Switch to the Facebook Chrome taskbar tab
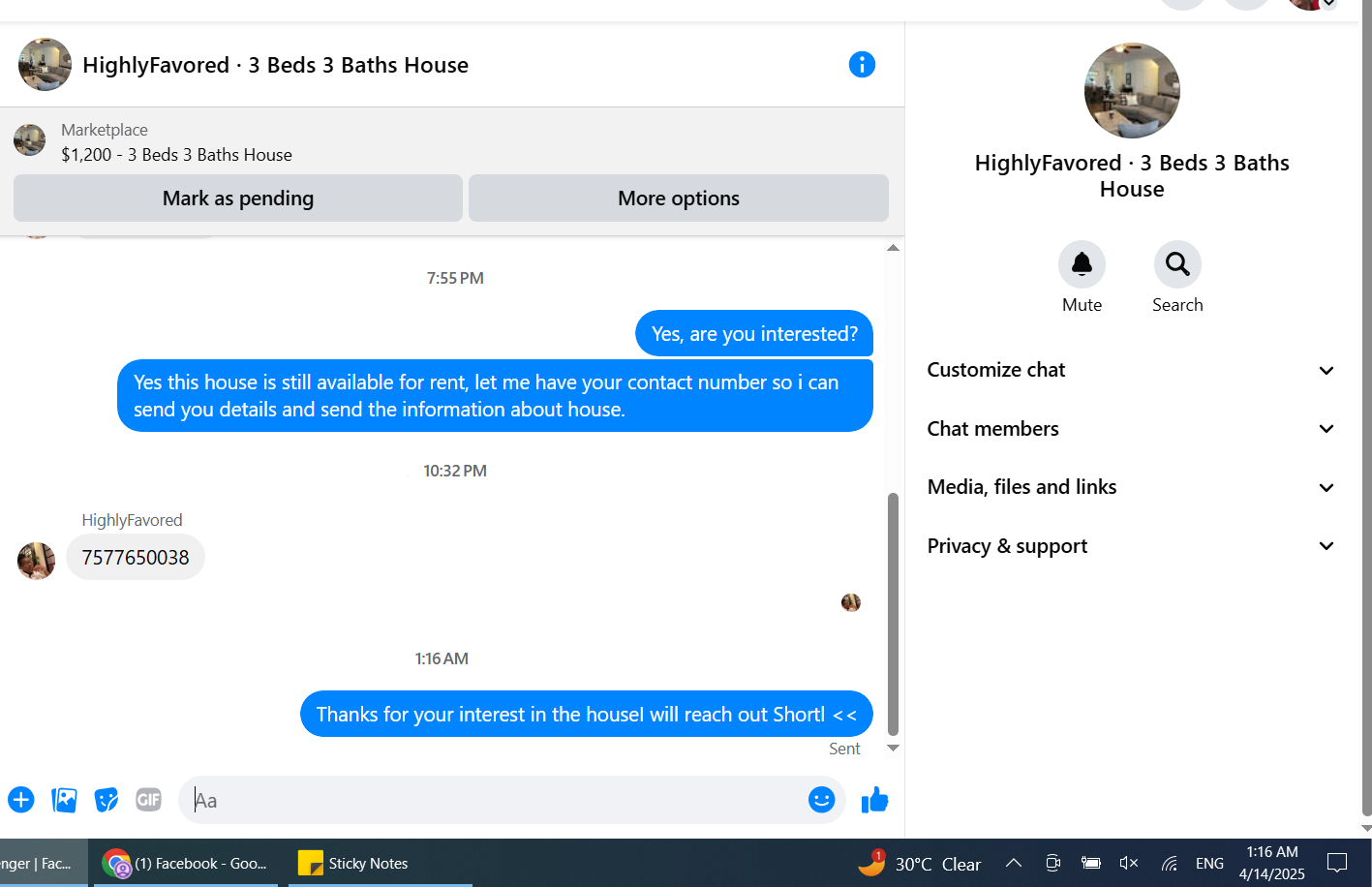This screenshot has height=887, width=1372. click(186, 863)
